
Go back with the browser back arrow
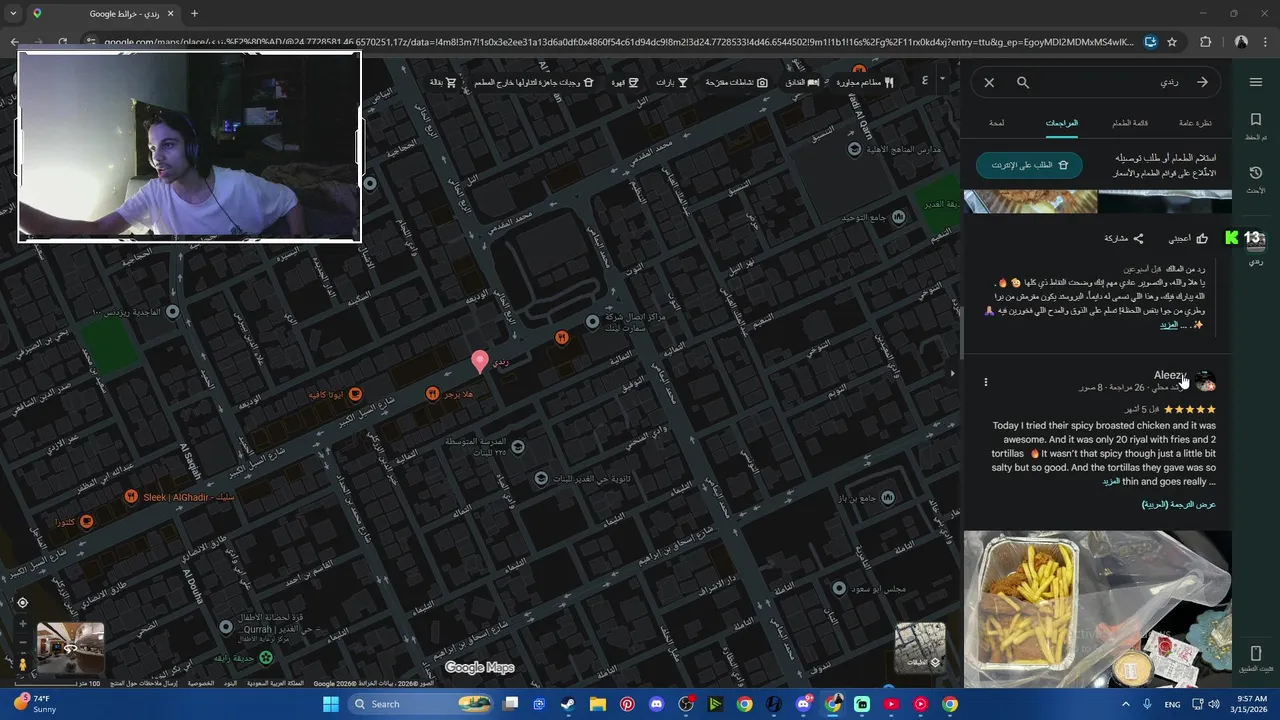click(x=14, y=42)
